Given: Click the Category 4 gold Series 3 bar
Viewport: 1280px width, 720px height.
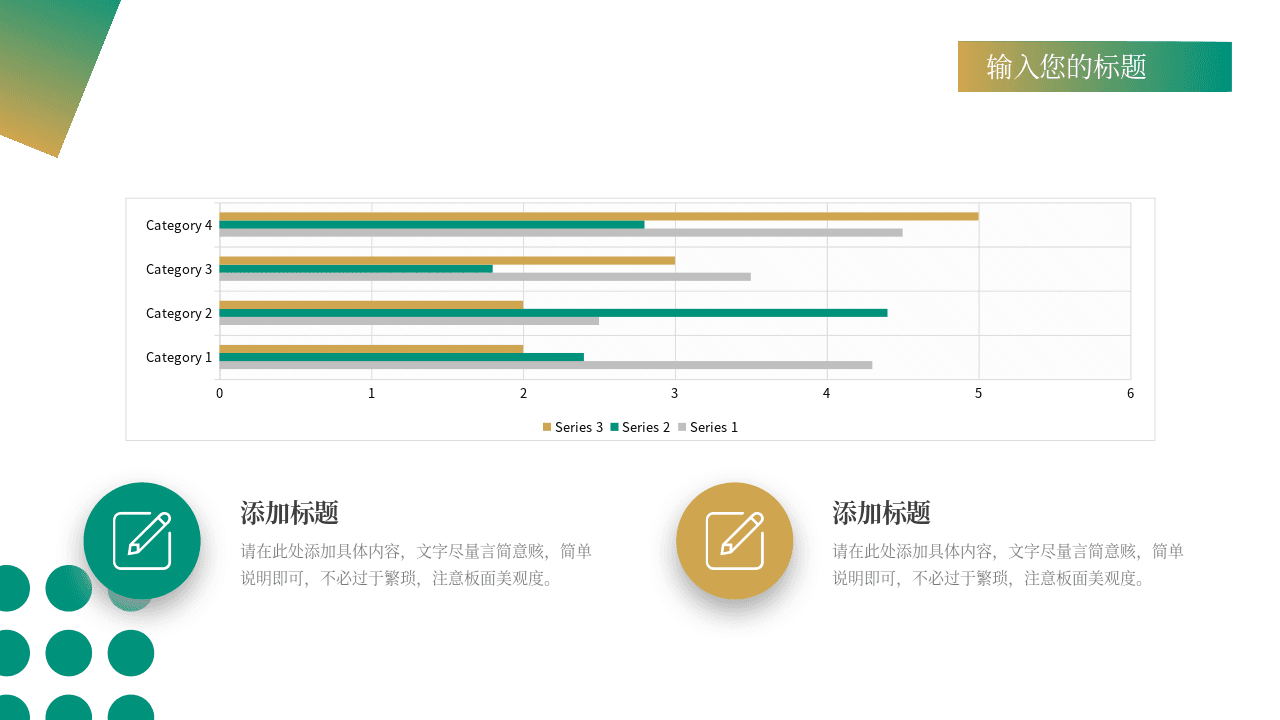Looking at the screenshot, I should point(599,216).
